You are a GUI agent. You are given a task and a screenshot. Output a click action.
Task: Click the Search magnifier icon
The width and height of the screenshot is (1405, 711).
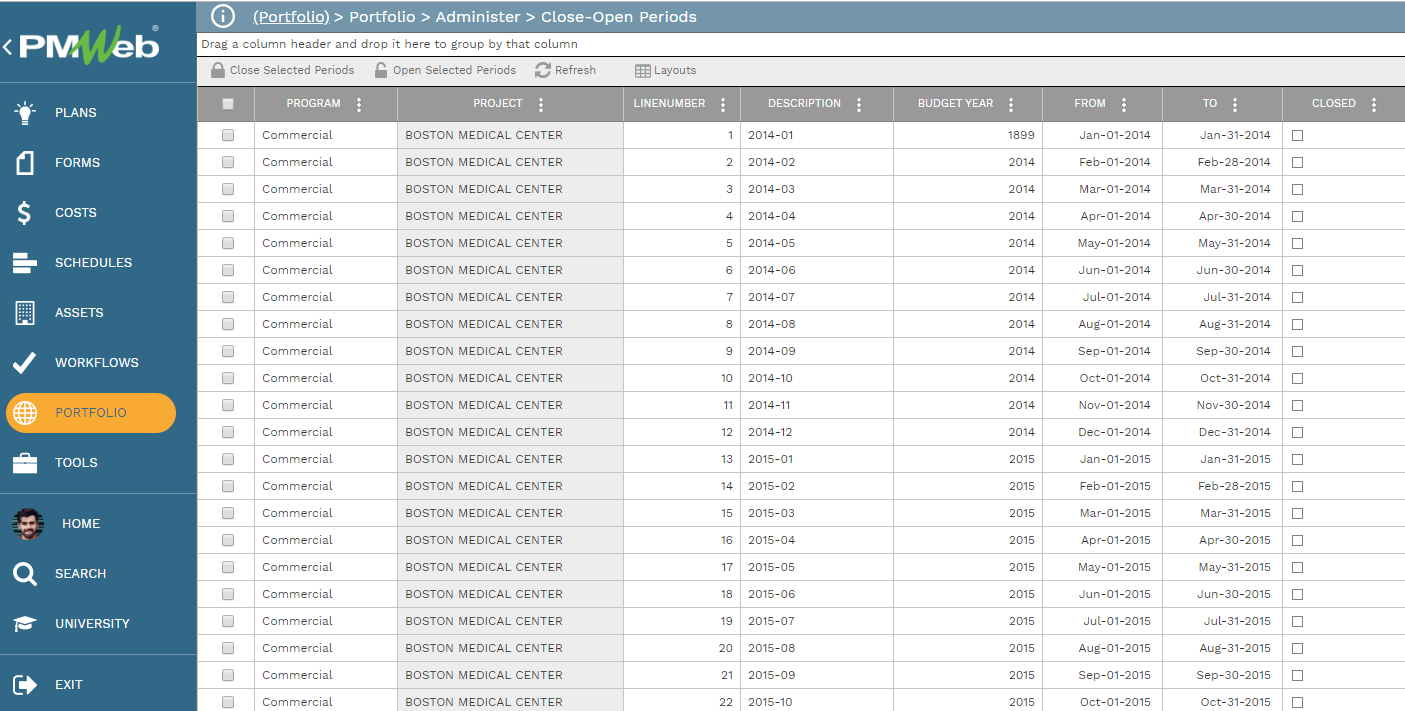pos(25,574)
